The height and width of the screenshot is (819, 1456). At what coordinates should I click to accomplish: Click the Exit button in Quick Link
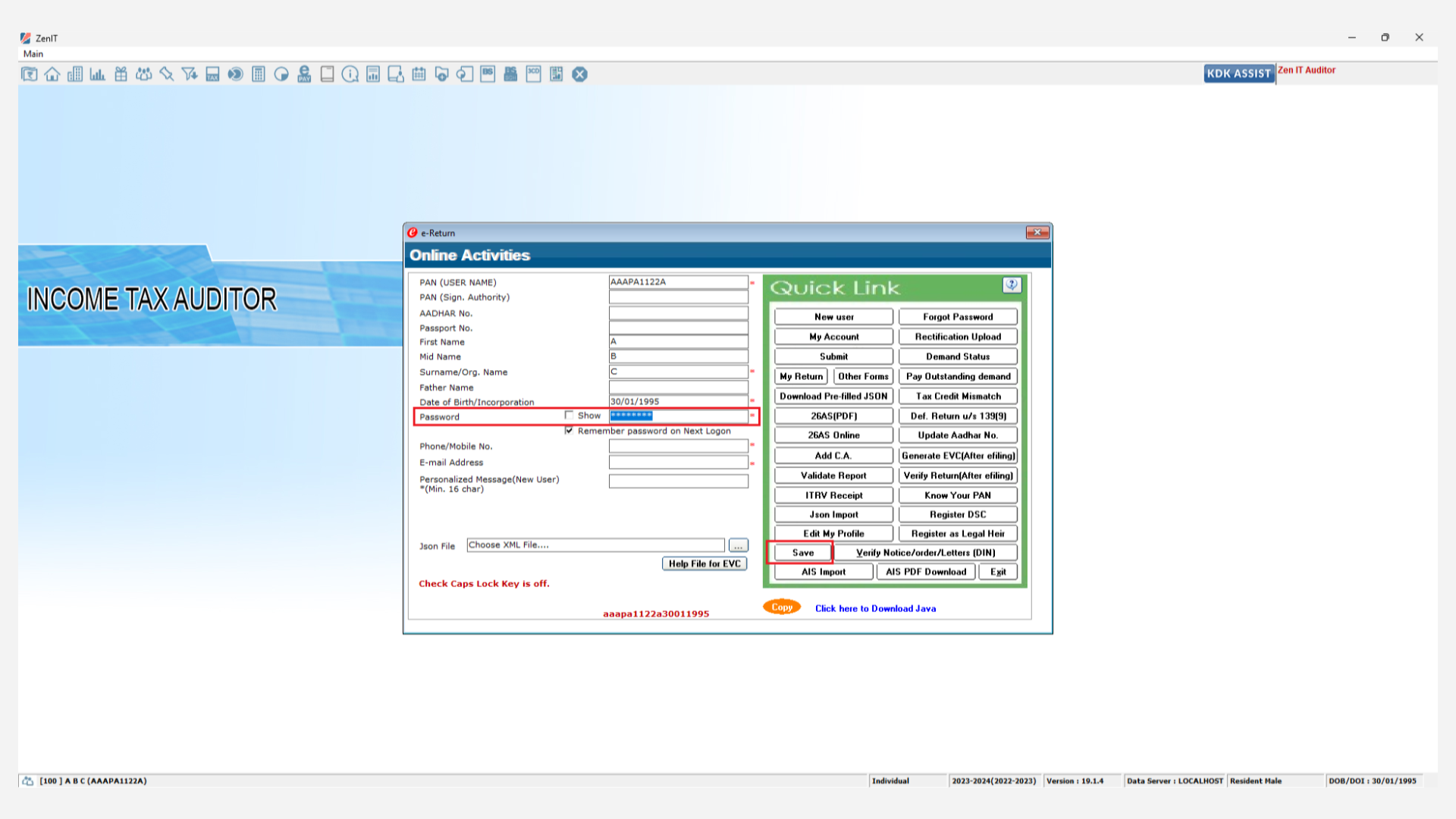coord(998,572)
